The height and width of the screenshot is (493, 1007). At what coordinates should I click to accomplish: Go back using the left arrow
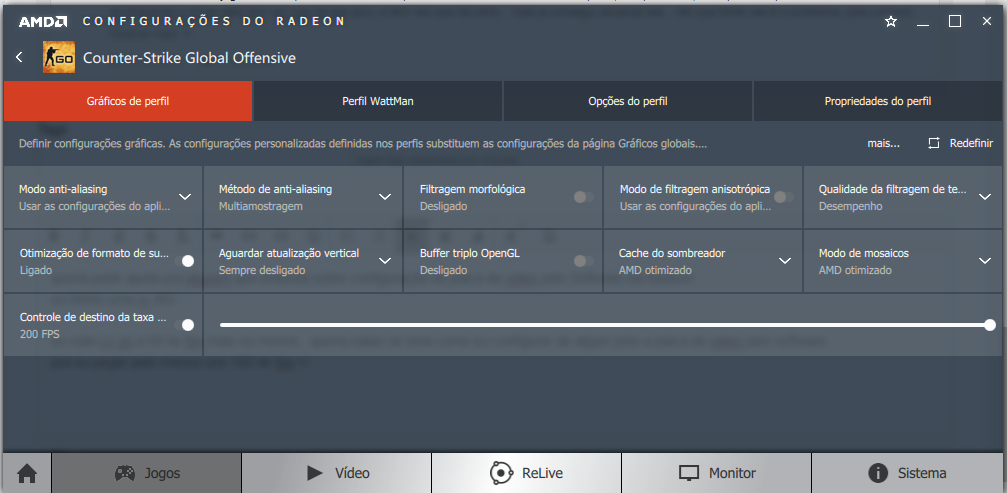19,57
